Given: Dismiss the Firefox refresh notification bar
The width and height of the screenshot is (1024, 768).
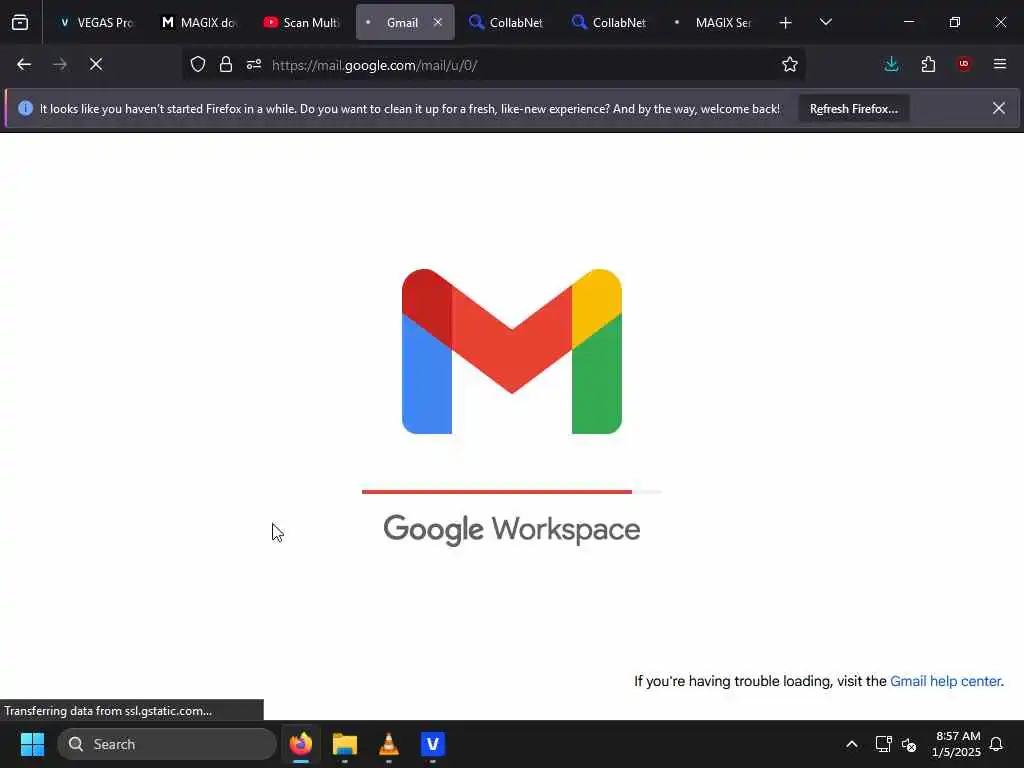Looking at the screenshot, I should pyautogui.click(x=999, y=108).
